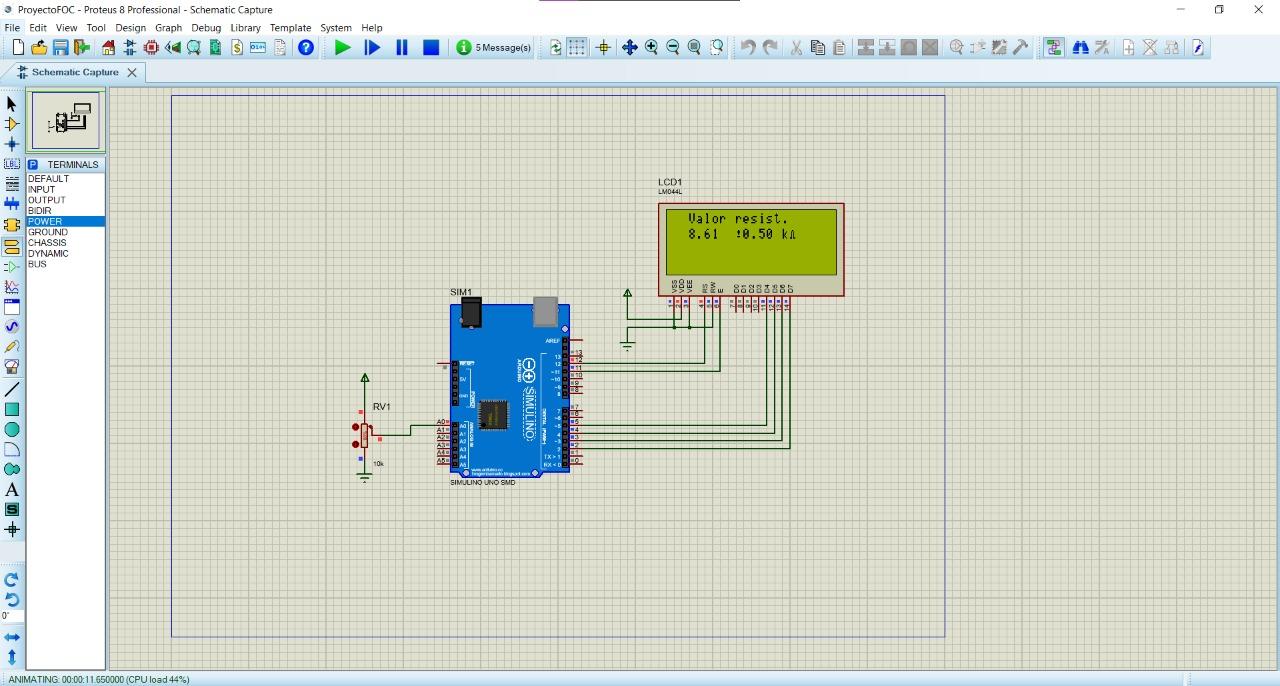Center view at cursor with the pan icon
The width and height of the screenshot is (1280, 686).
pyautogui.click(x=629, y=47)
